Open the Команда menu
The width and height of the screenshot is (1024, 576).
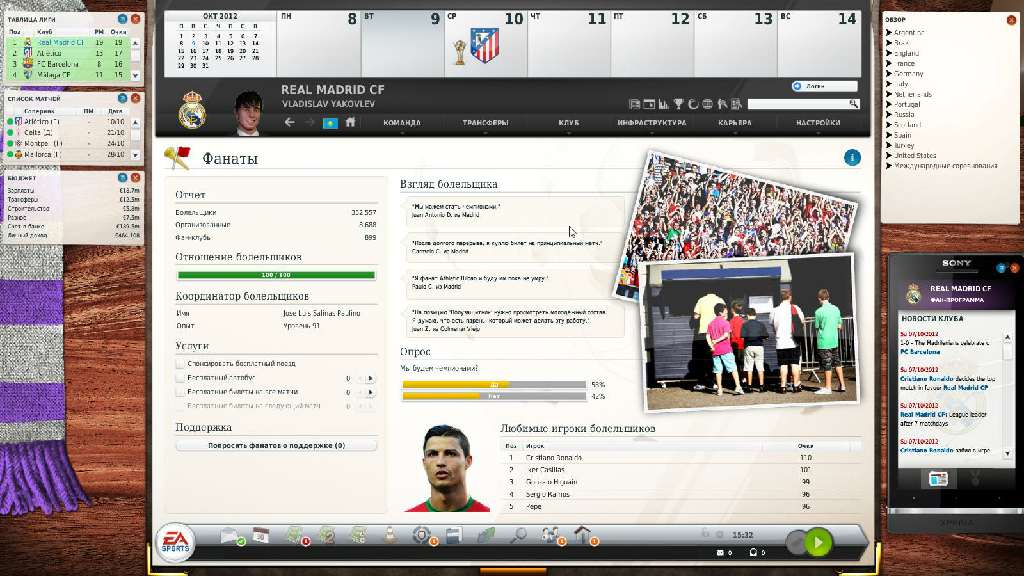(x=402, y=123)
